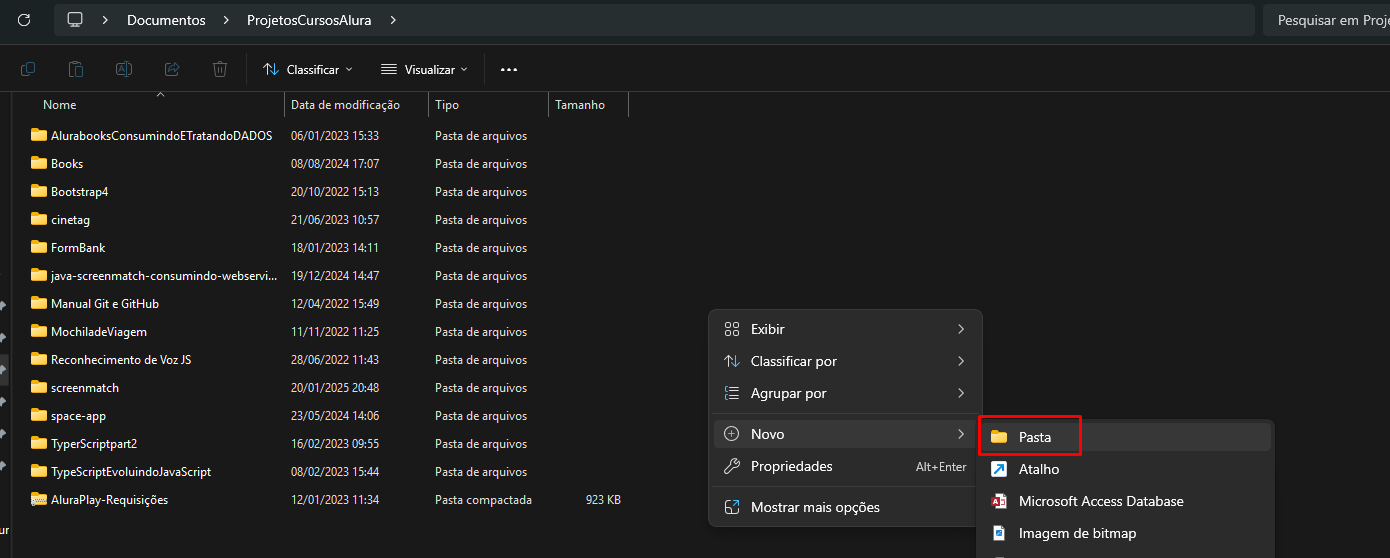
Task: Select Mostrar mais opções in context menu
Action: [x=845, y=507]
